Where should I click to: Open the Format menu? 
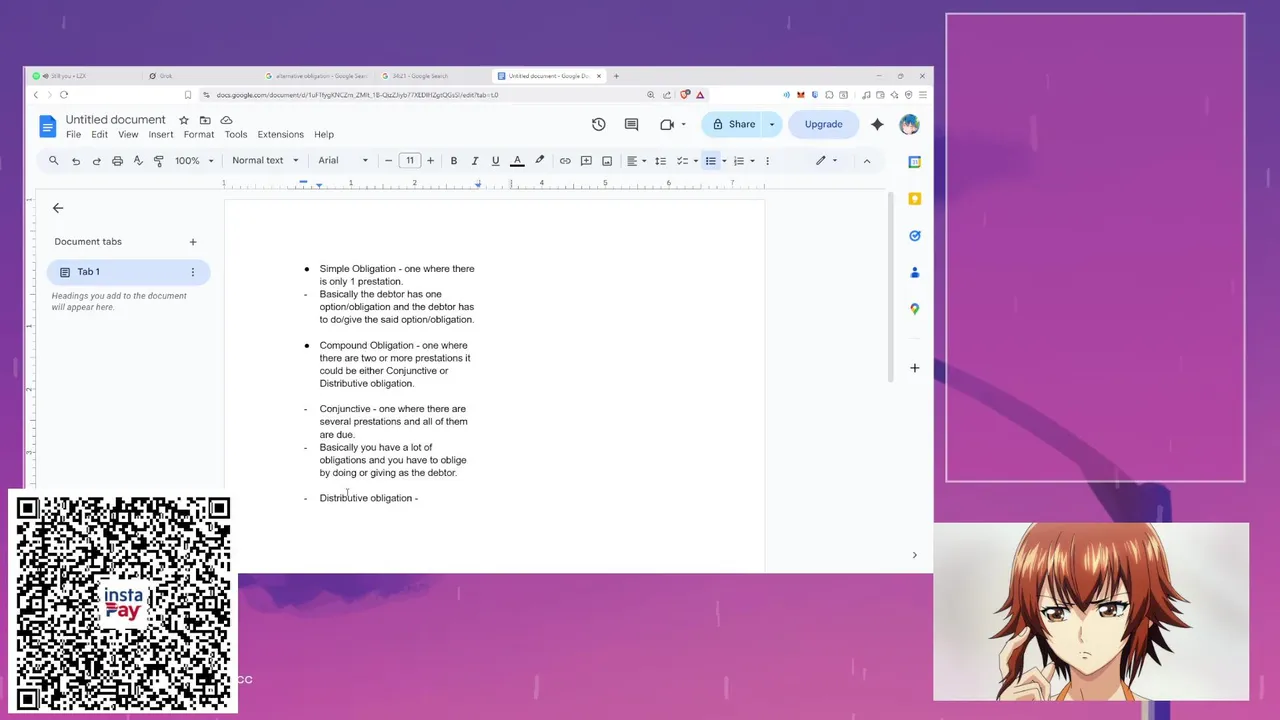coord(199,134)
